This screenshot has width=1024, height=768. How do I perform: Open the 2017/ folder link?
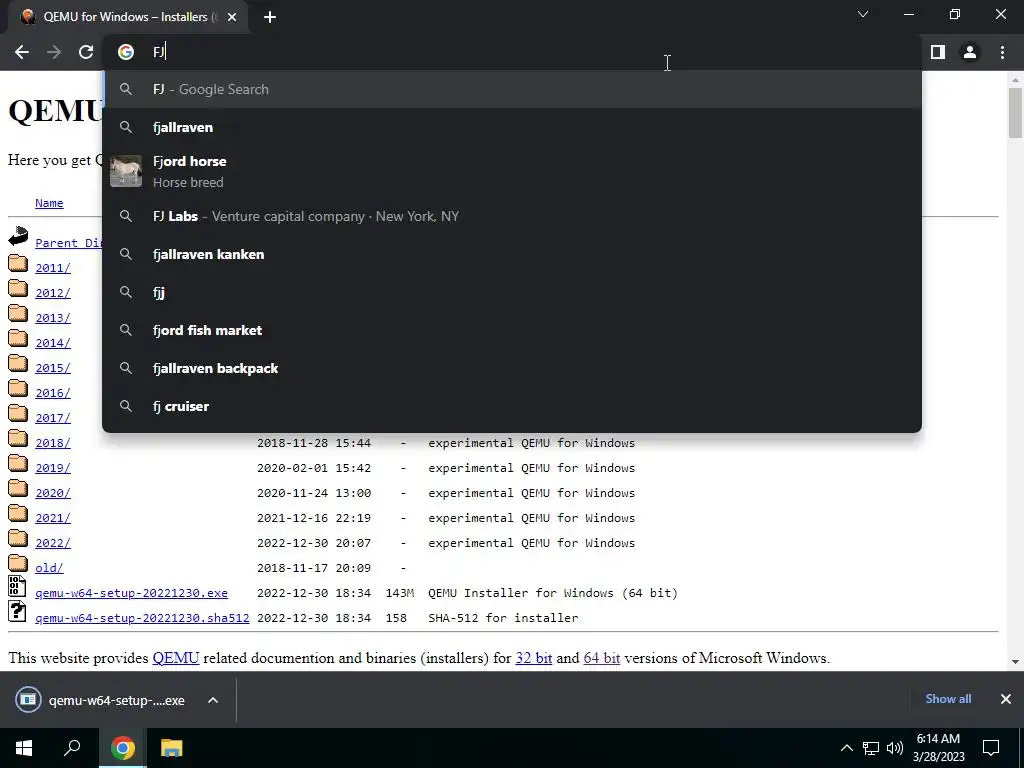click(52, 418)
